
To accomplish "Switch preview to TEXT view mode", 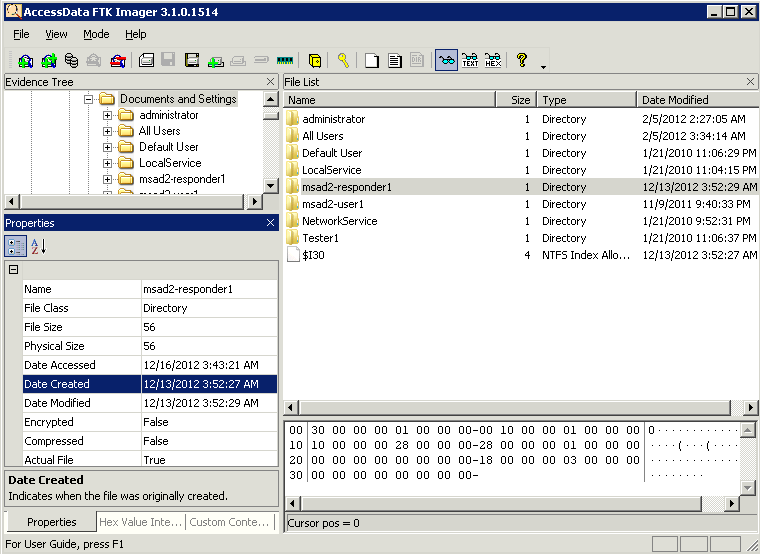I will tap(470, 61).
